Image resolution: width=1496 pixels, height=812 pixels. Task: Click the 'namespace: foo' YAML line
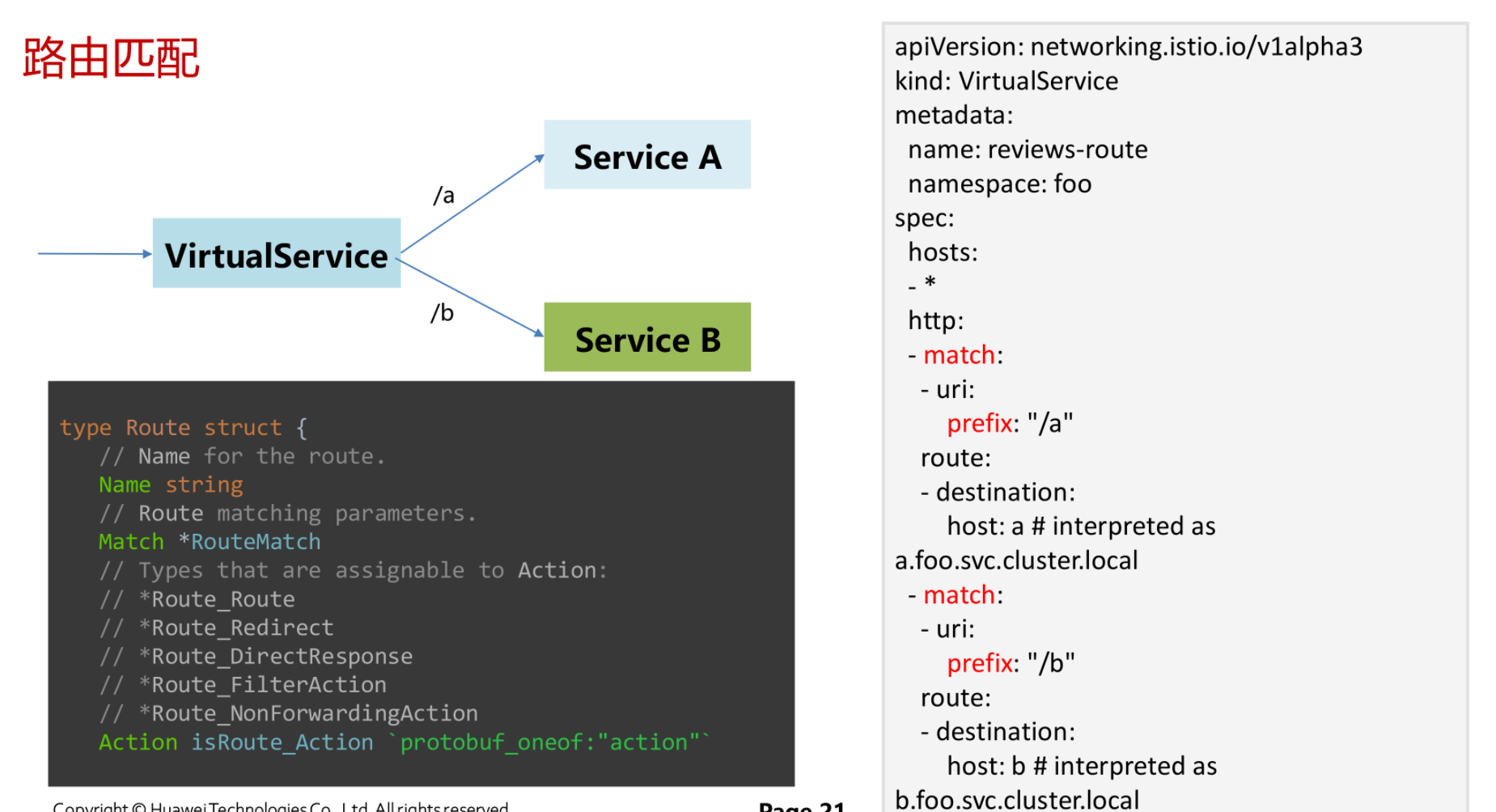999,184
